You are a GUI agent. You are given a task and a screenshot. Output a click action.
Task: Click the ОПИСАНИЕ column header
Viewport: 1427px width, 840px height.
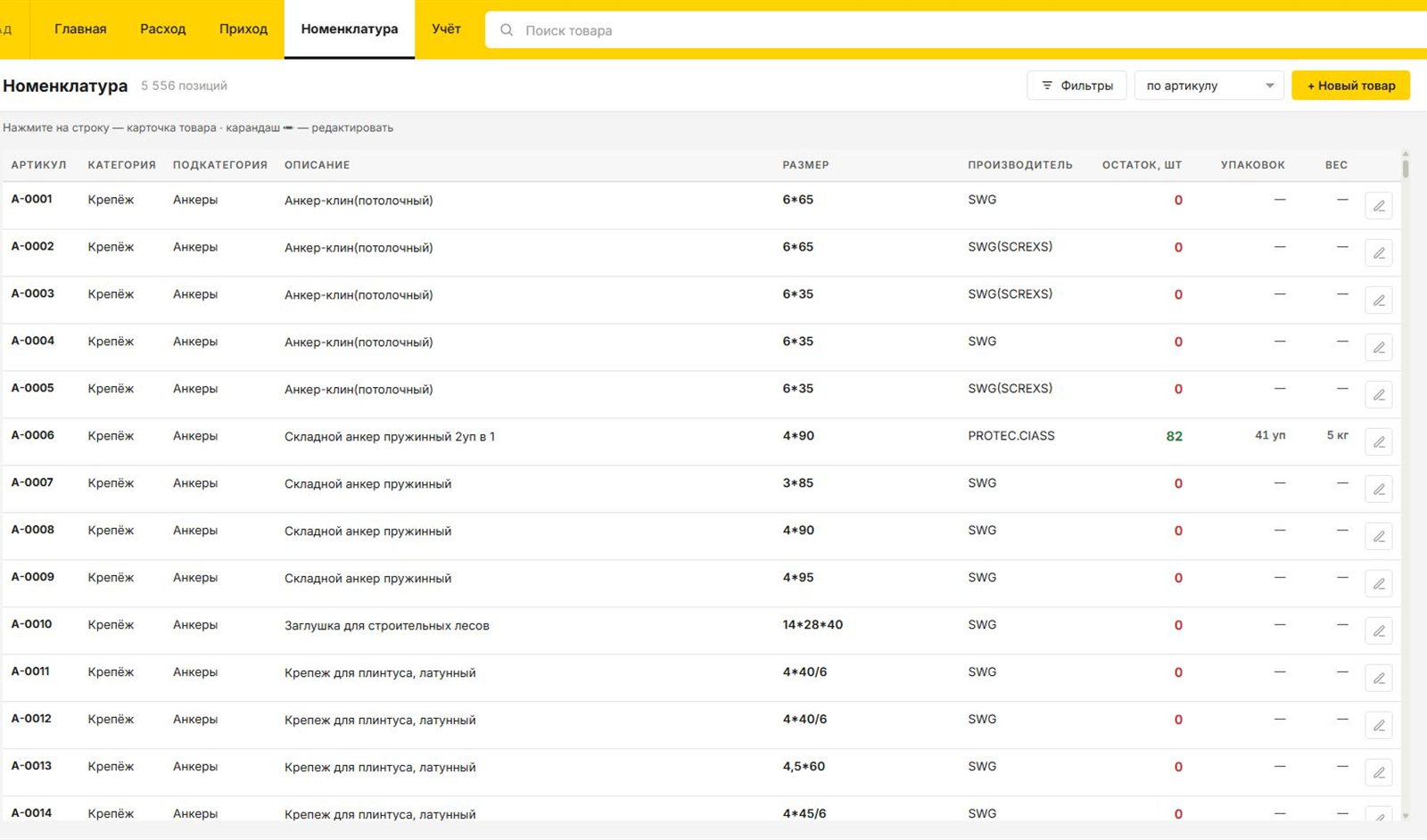coord(317,165)
